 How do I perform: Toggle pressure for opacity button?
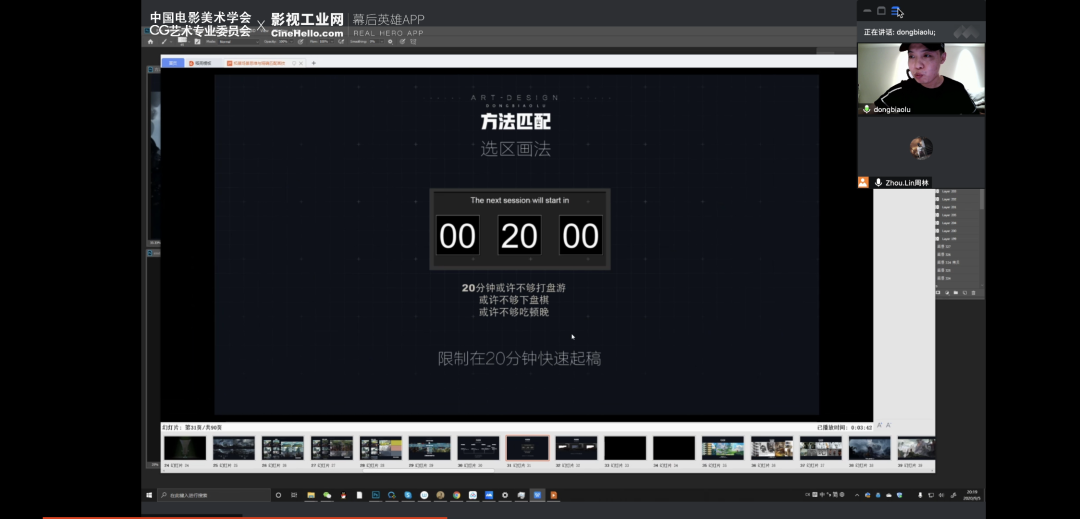pos(301,41)
